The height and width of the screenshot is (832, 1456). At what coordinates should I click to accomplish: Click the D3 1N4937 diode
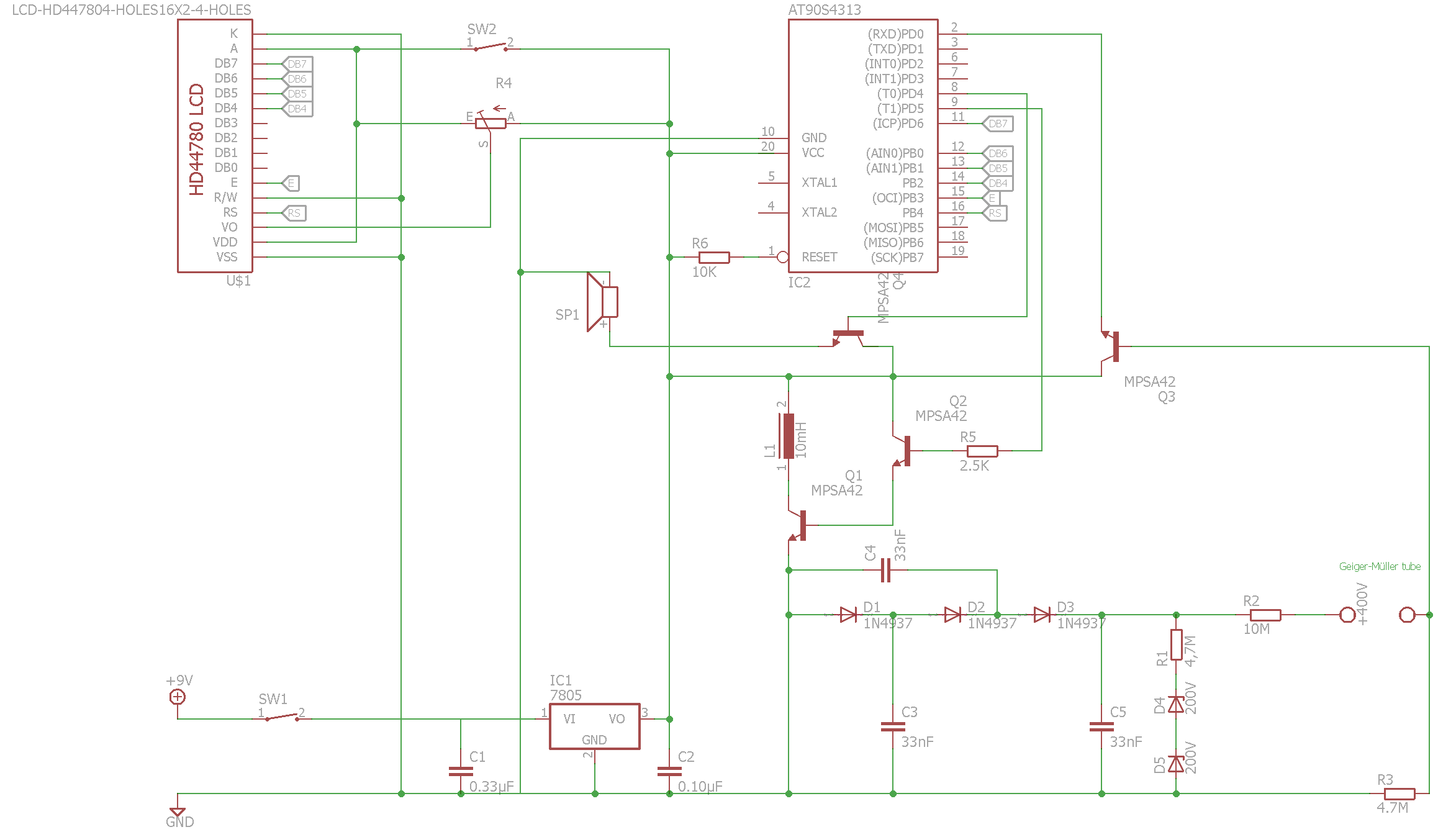pyautogui.click(x=1042, y=615)
